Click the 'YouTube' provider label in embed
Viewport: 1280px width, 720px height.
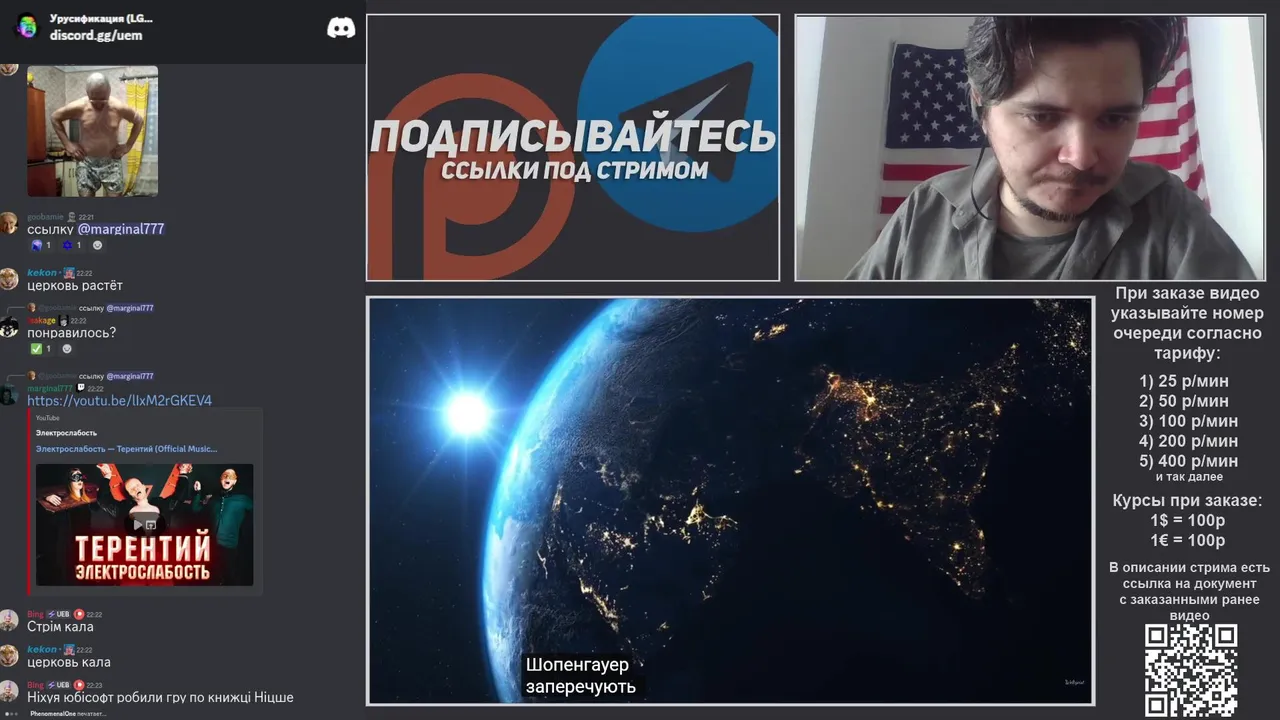pos(47,418)
